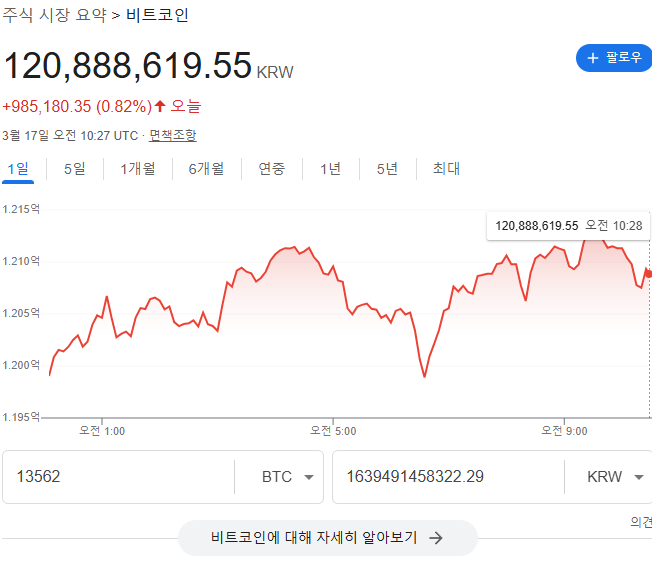Open the 면책조항 disclaimer link
652x562 pixels.
point(173,135)
